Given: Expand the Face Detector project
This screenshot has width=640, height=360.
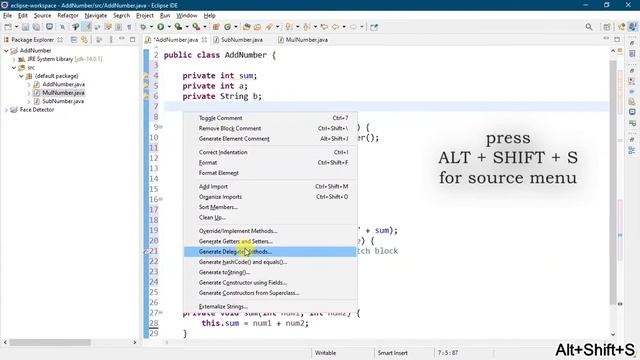Looking at the screenshot, I should click(x=6, y=110).
